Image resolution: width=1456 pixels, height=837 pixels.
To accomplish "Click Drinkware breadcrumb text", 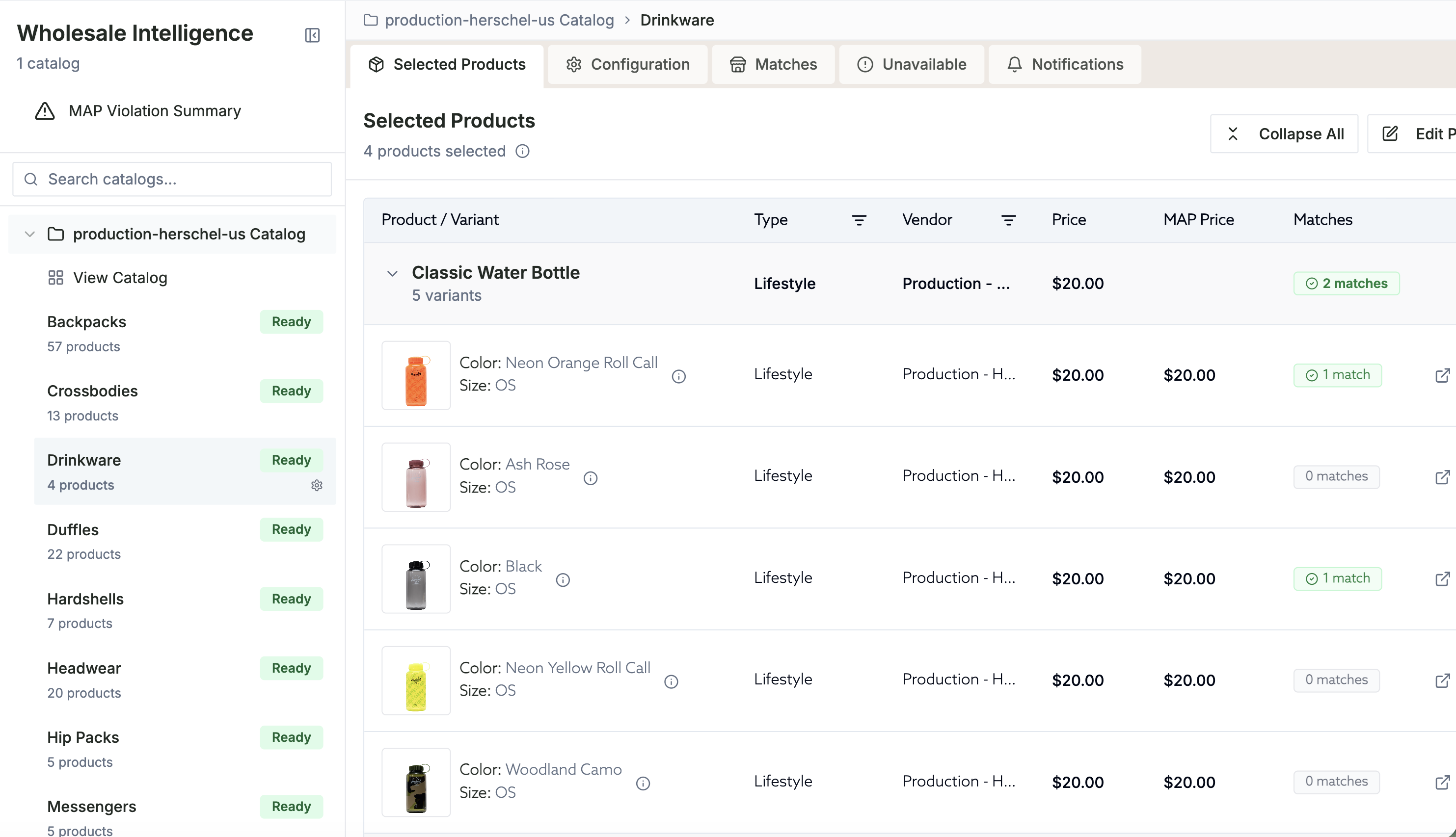I will [677, 20].
